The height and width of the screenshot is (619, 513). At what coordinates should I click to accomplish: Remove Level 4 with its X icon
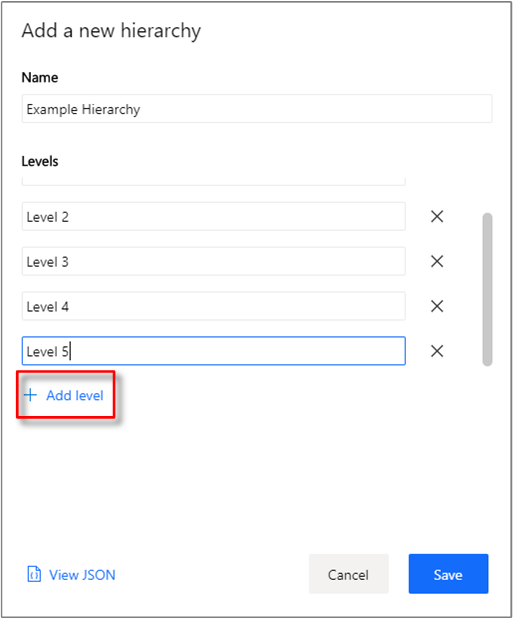point(437,306)
